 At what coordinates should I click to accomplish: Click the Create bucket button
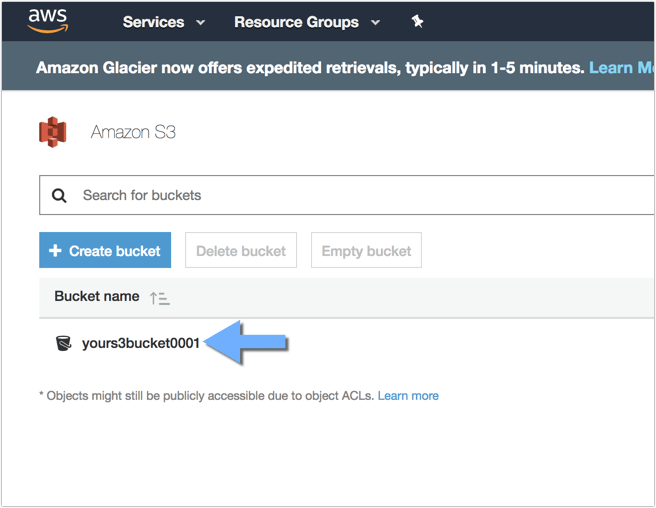tap(105, 250)
